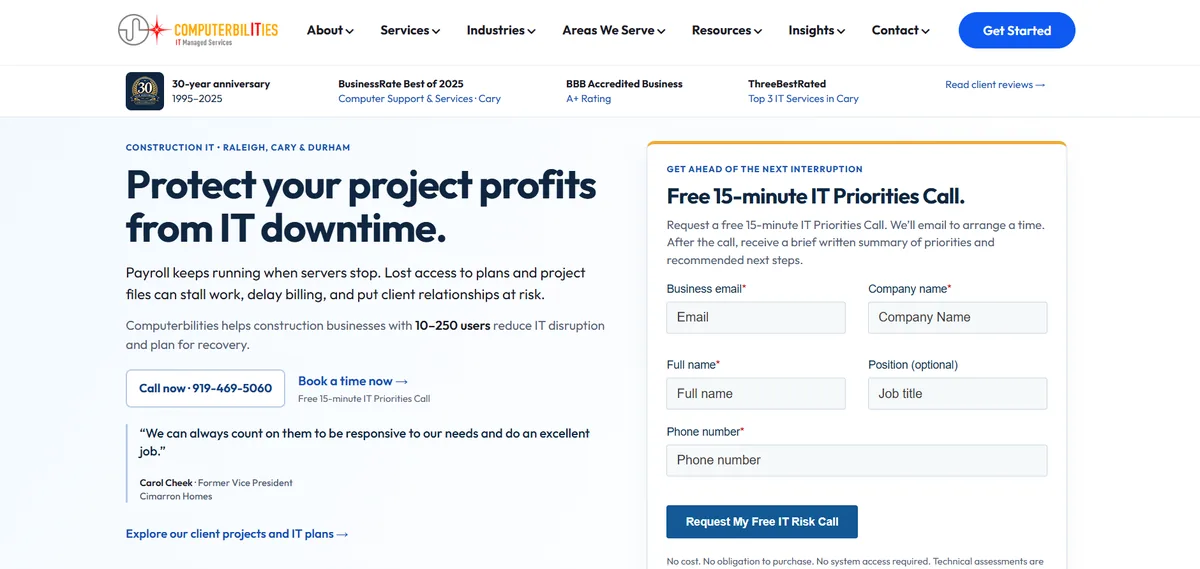Expand the Insights dropdown

(817, 31)
